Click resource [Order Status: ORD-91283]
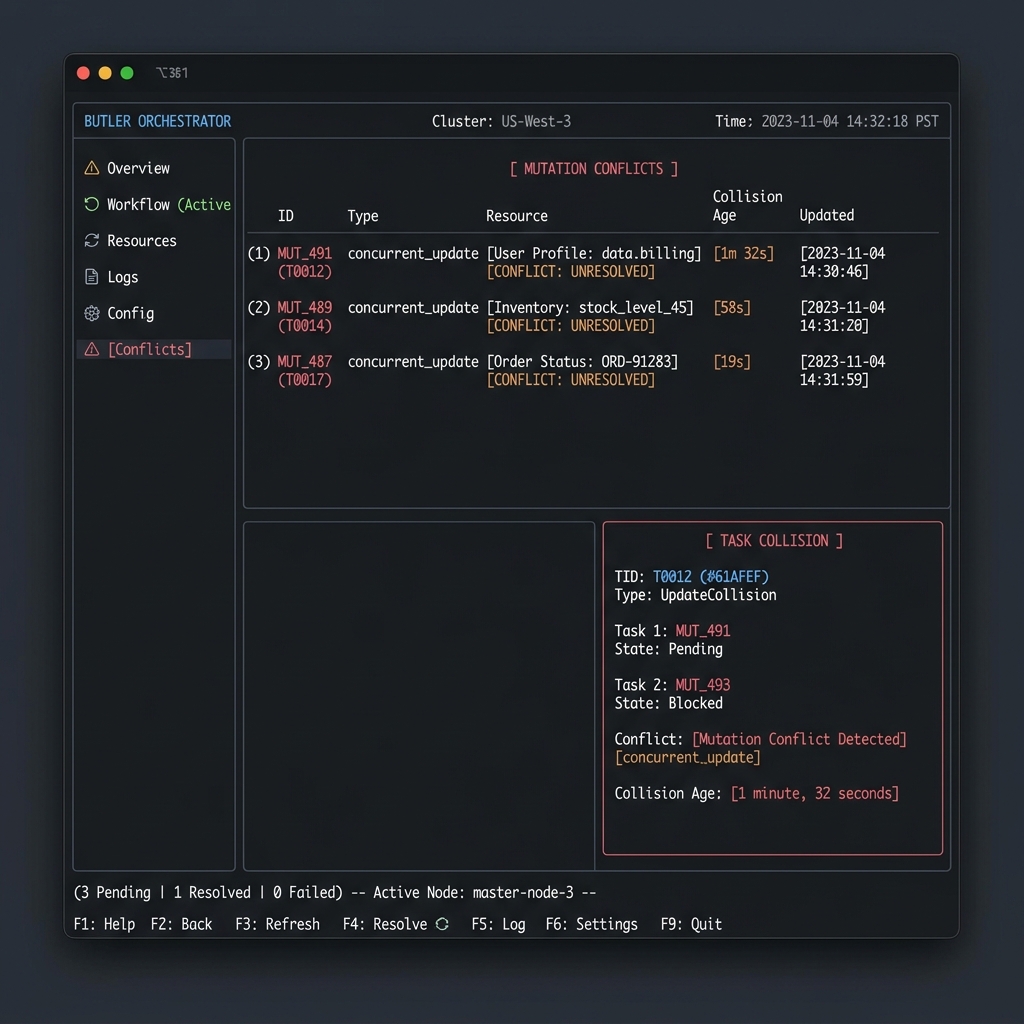This screenshot has height=1024, width=1024. [x=583, y=362]
